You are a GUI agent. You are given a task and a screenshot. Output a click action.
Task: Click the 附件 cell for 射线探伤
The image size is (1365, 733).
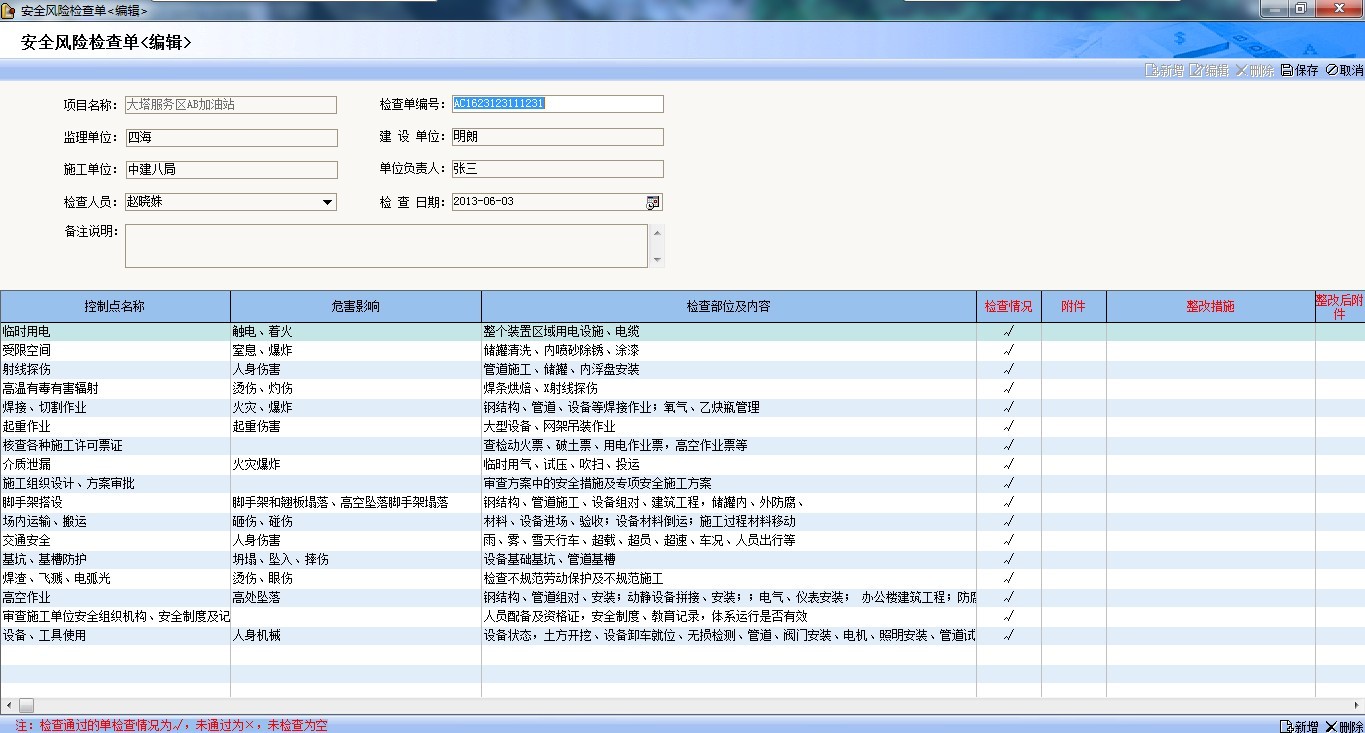[x=1073, y=370]
